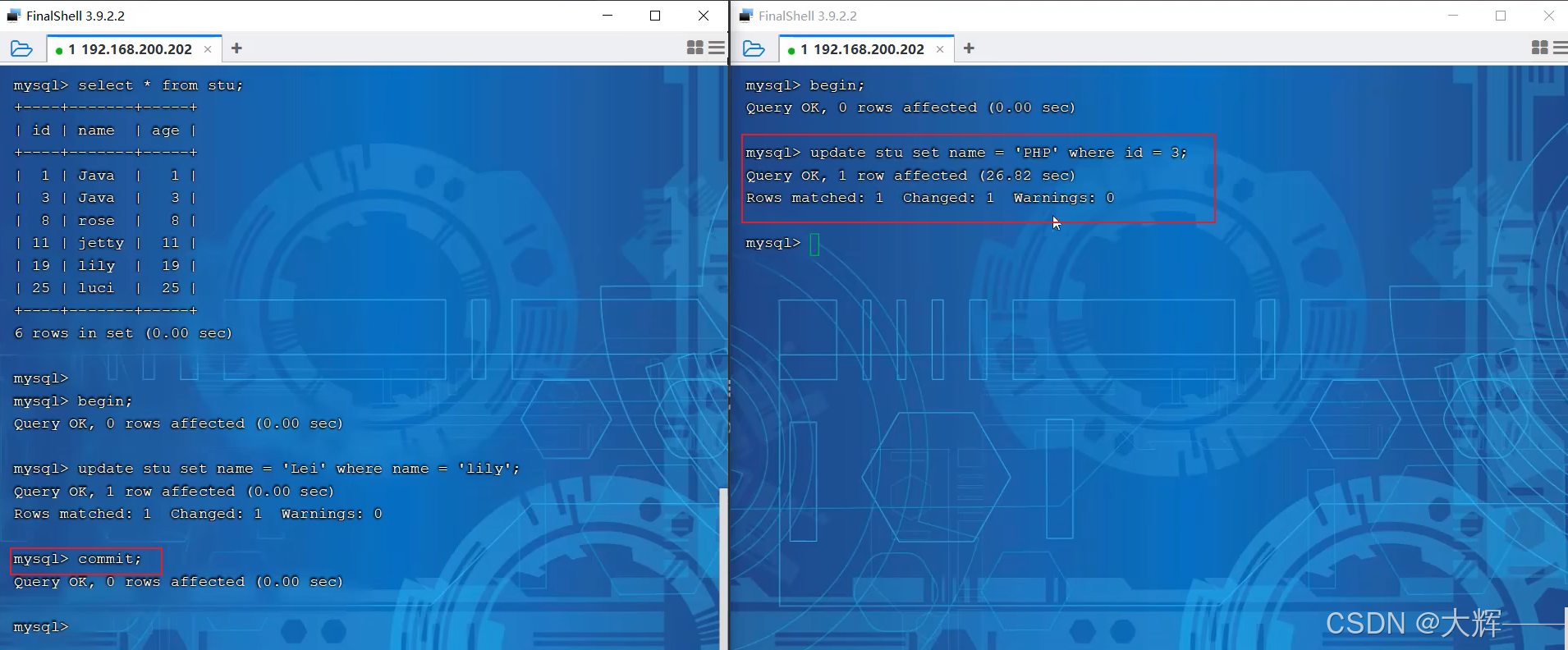
Task: Click 'begin;' command in right terminal
Action: (837, 85)
